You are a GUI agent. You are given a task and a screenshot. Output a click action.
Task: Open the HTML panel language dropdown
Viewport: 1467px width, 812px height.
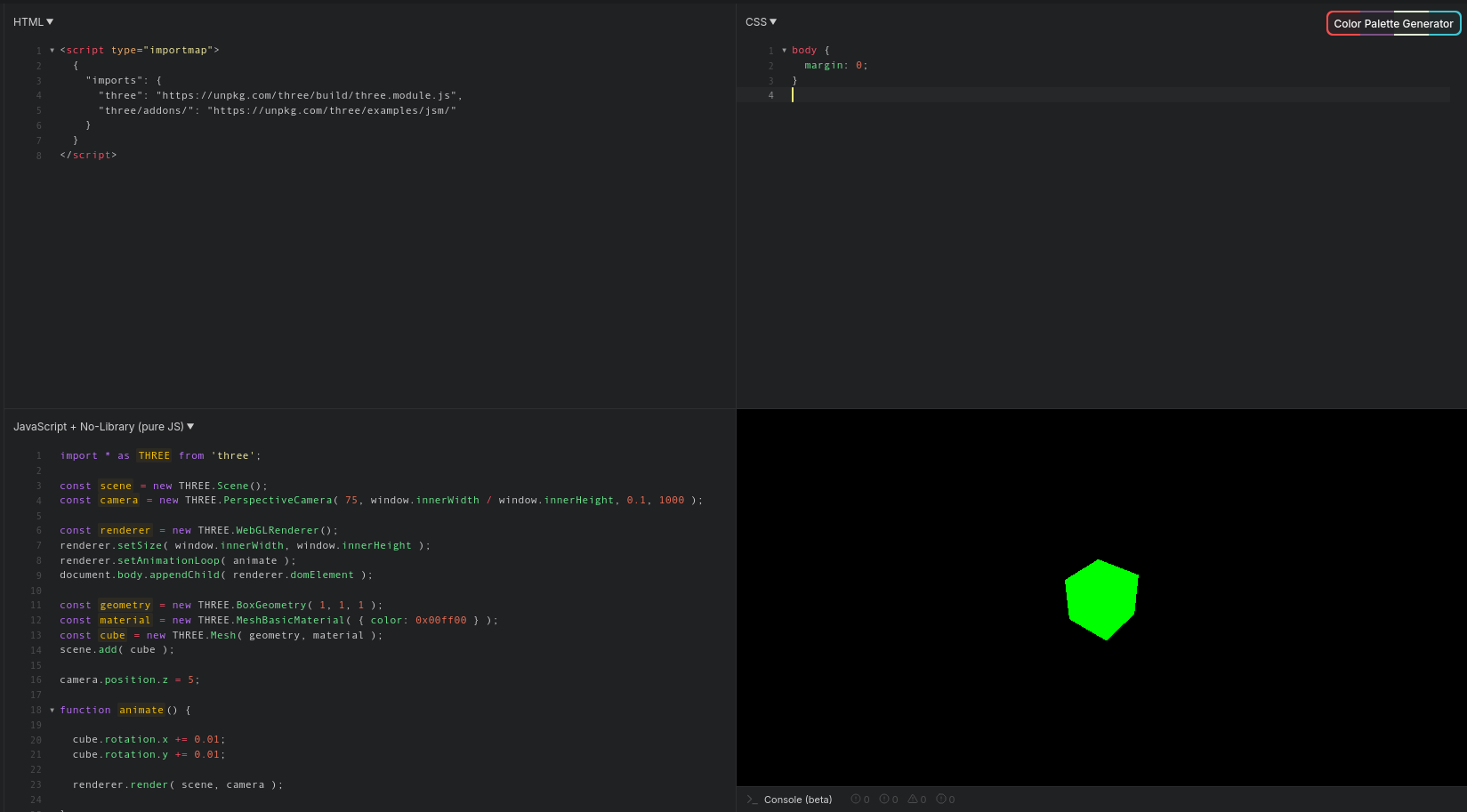click(x=33, y=21)
